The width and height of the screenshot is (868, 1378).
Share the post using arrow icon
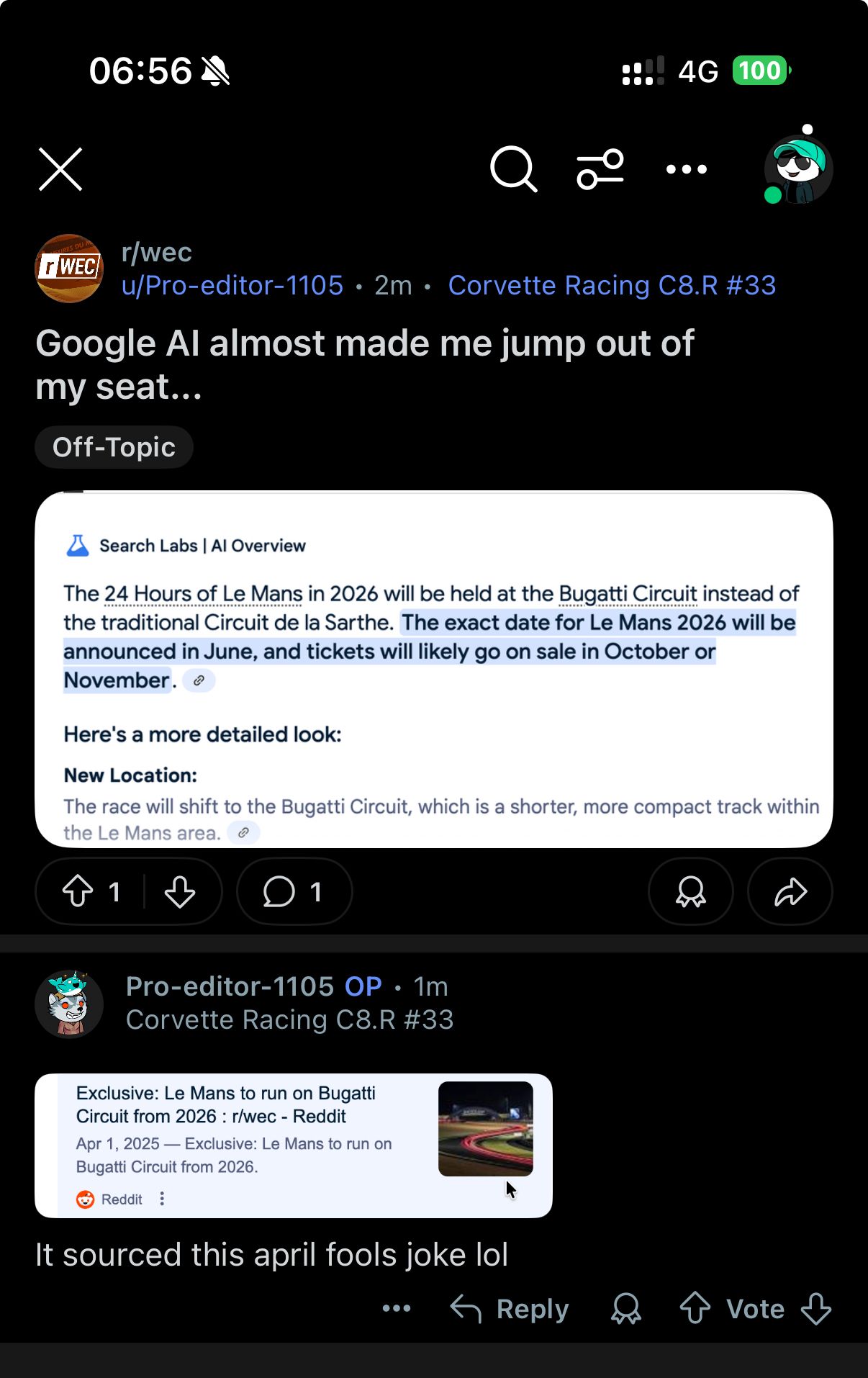[x=790, y=891]
